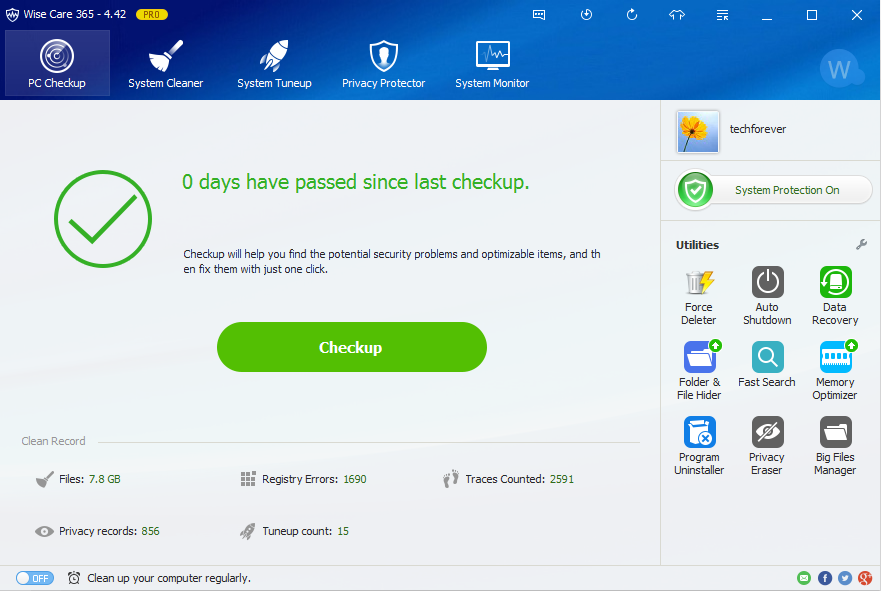Open the Facebook icon in status bar
881x591 pixels.
[825, 578]
